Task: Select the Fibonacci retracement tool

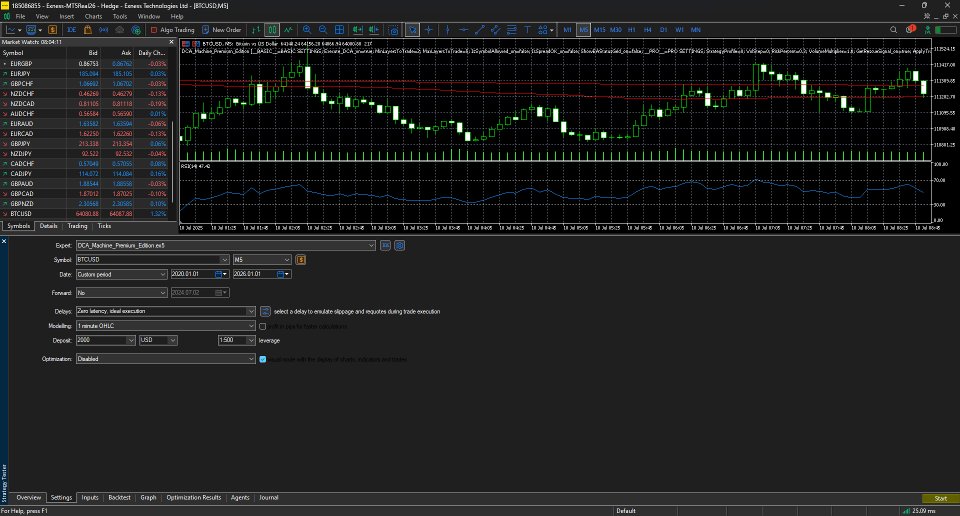Action: click(x=511, y=29)
